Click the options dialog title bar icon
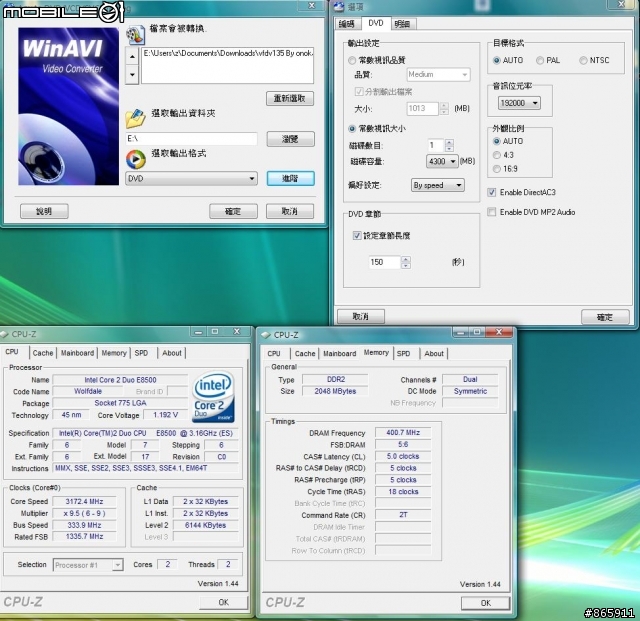This screenshot has height=621, width=640. 339,6
